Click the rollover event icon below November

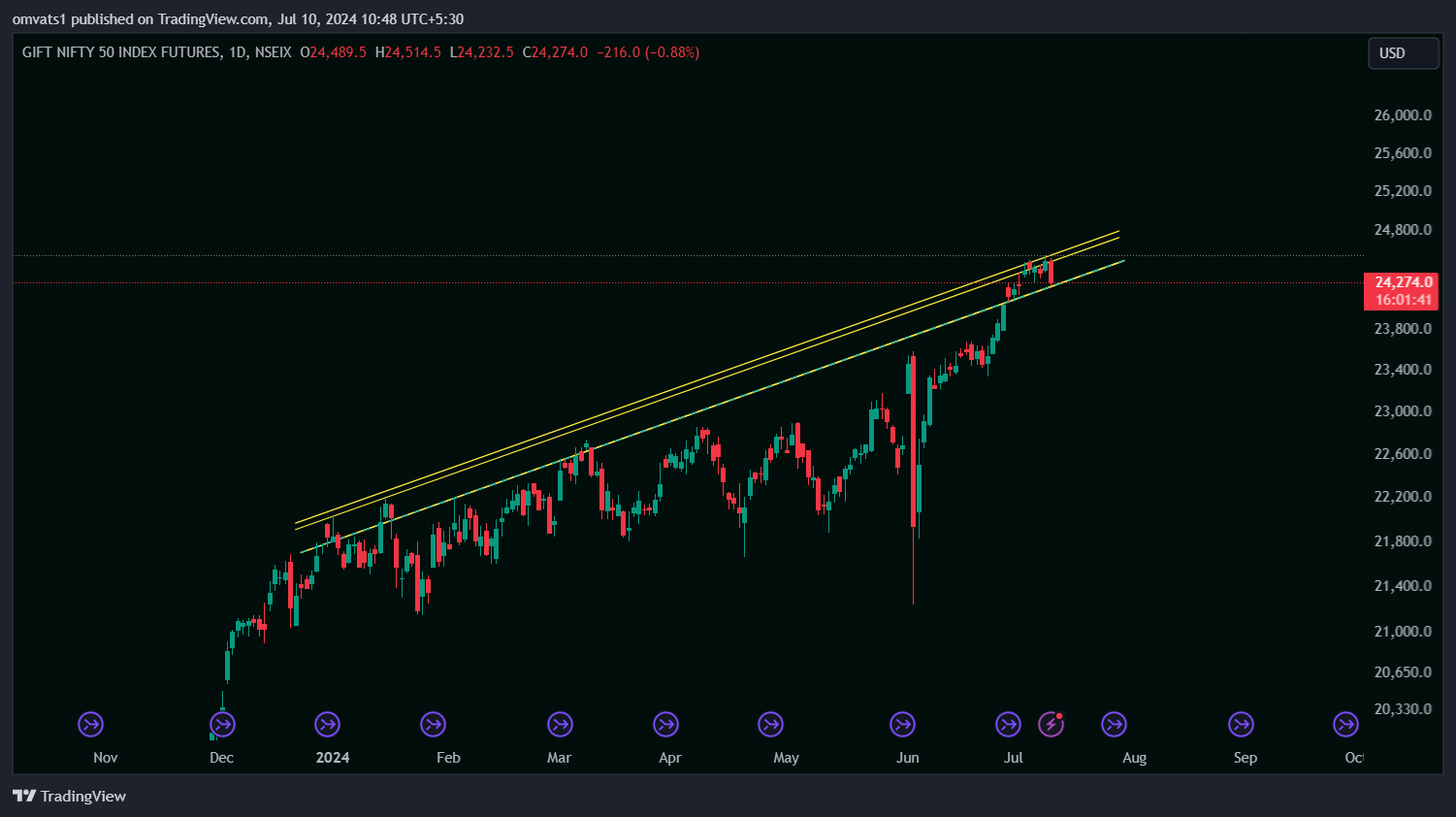point(90,724)
